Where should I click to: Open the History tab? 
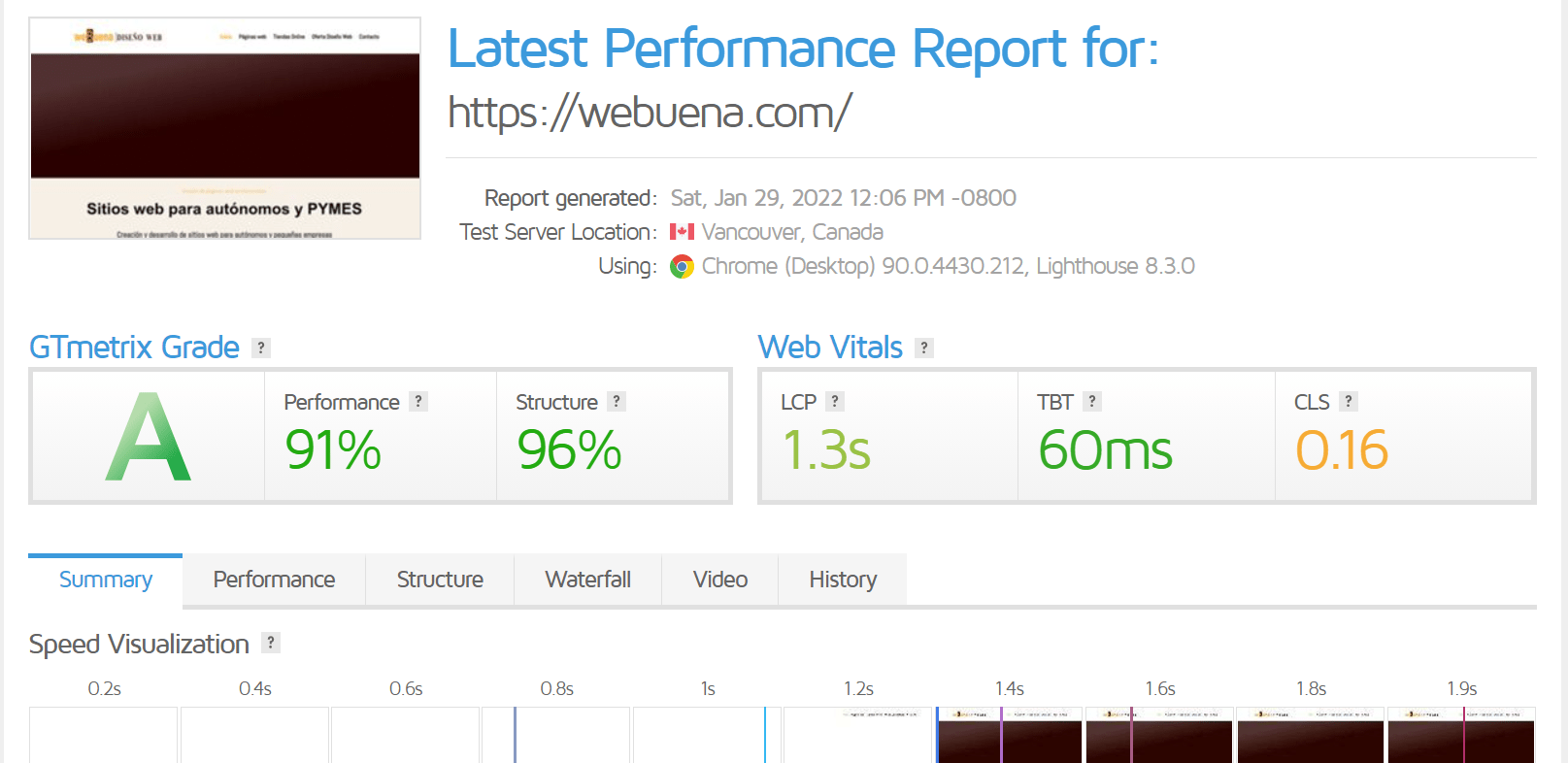coord(843,580)
